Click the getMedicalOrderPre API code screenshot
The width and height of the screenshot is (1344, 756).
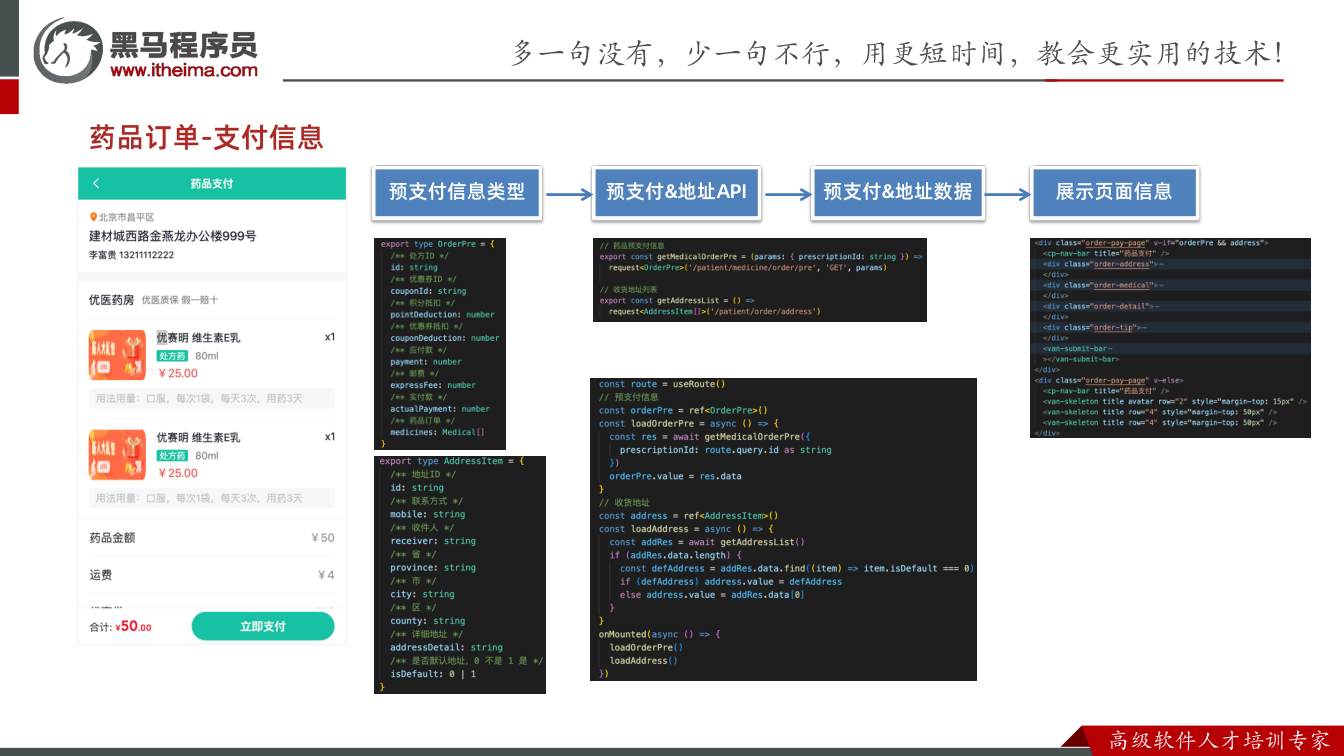(x=760, y=279)
